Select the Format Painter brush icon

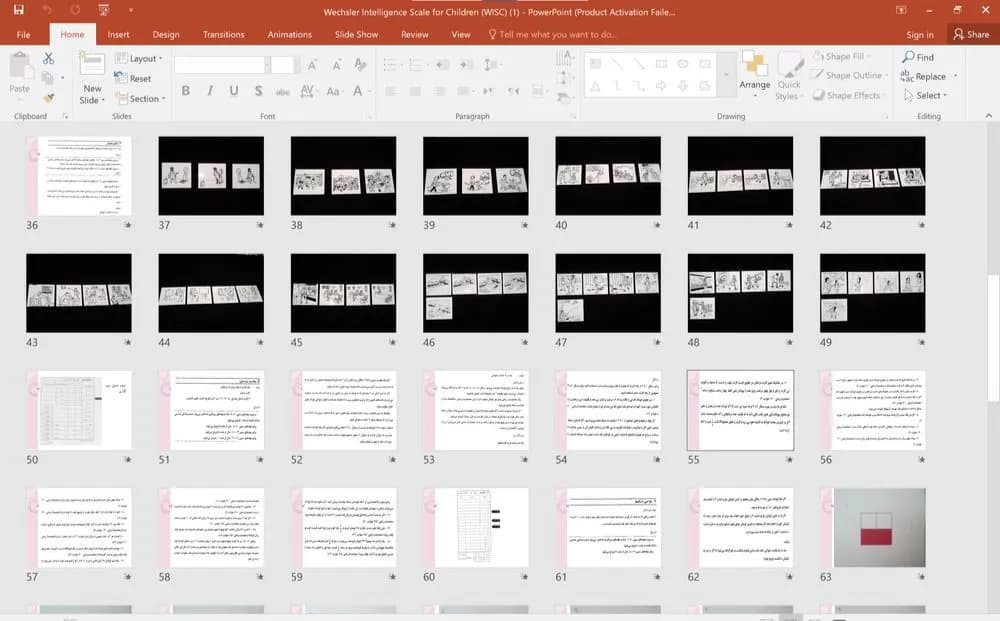pyautogui.click(x=48, y=98)
